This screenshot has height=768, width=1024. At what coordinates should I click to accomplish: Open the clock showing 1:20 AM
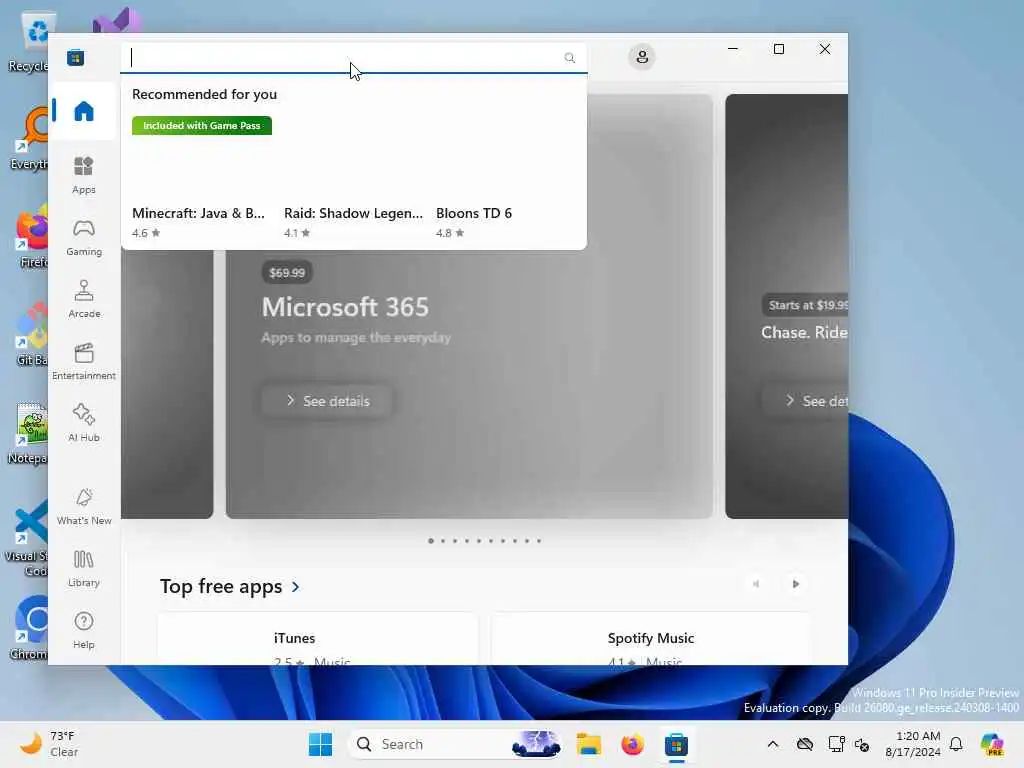[x=913, y=744]
